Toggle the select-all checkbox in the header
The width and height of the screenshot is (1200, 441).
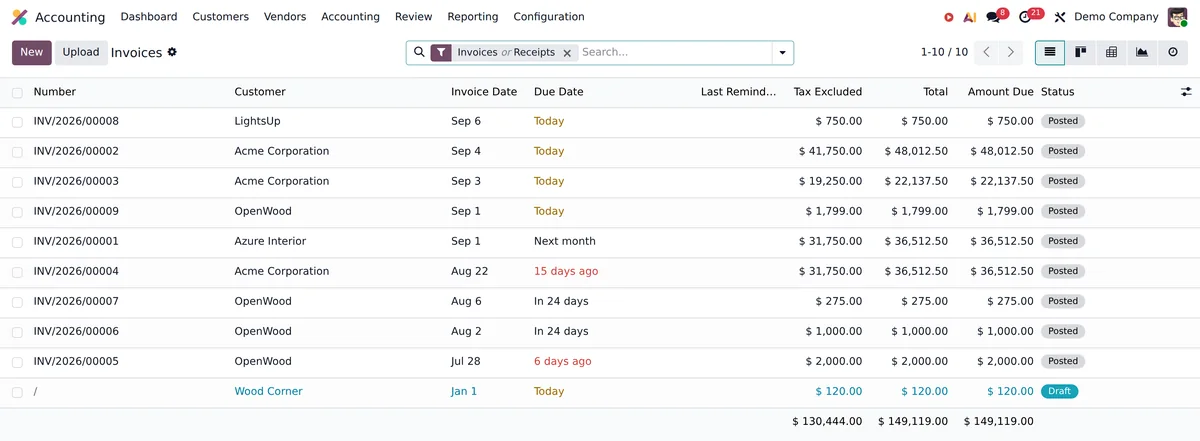point(17,93)
